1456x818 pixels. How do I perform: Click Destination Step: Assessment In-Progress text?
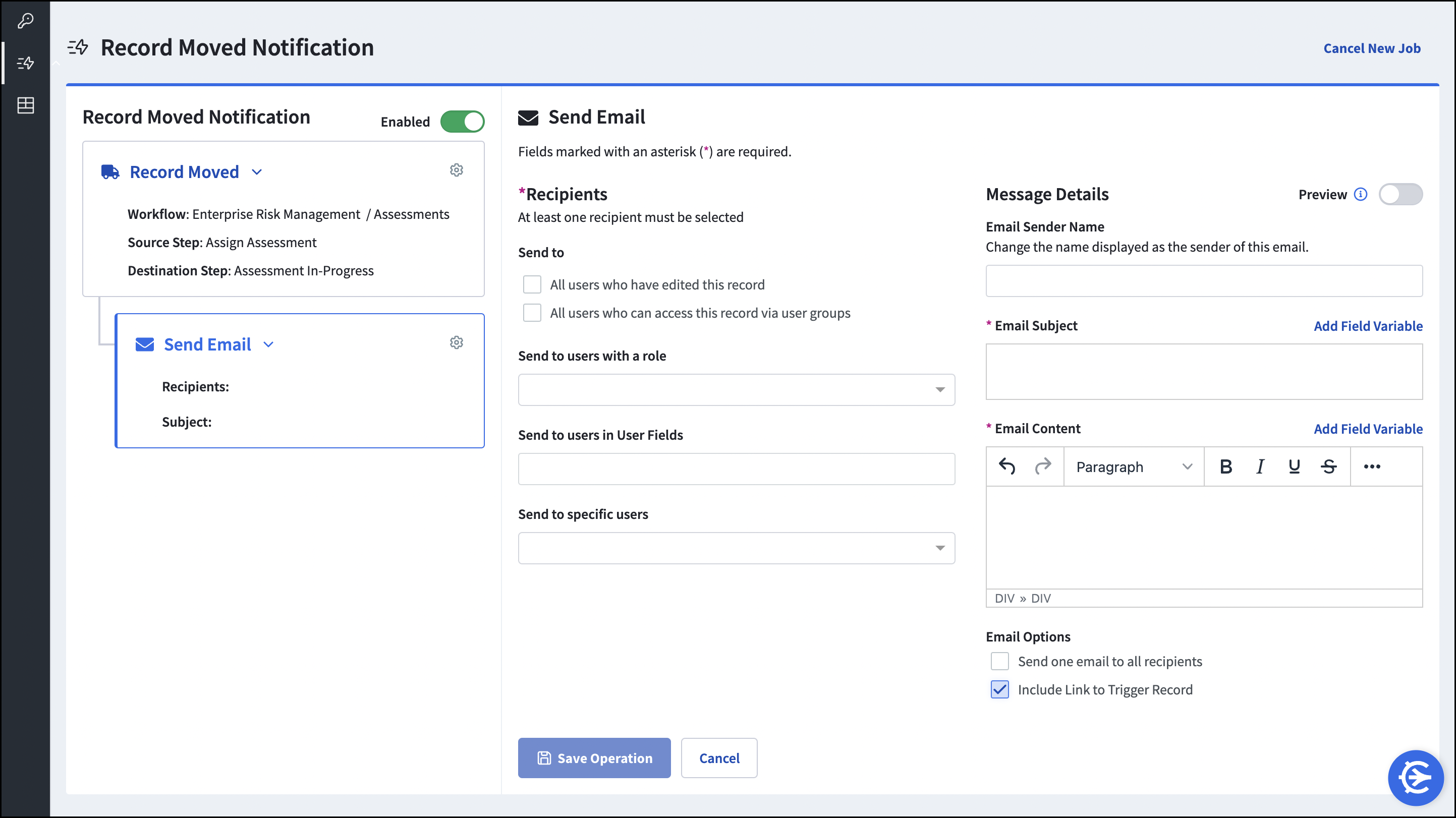(x=250, y=271)
